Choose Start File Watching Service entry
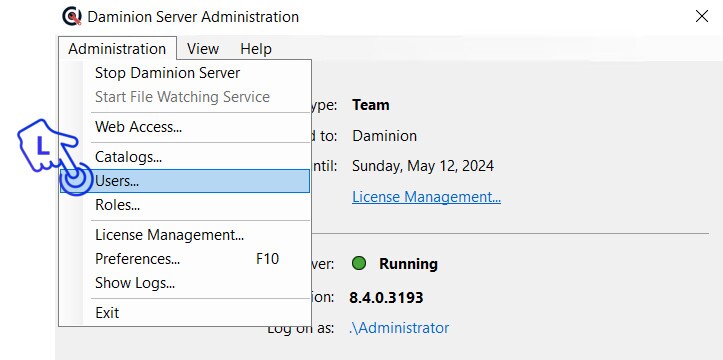 (x=185, y=97)
